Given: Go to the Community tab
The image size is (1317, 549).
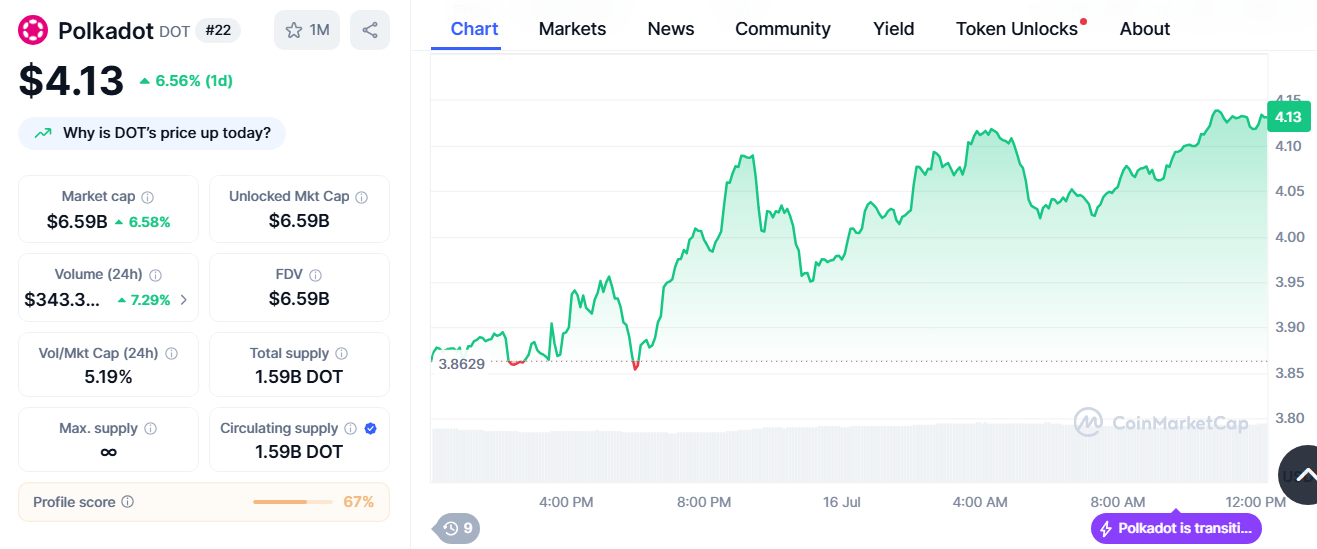Looking at the screenshot, I should coord(783,29).
